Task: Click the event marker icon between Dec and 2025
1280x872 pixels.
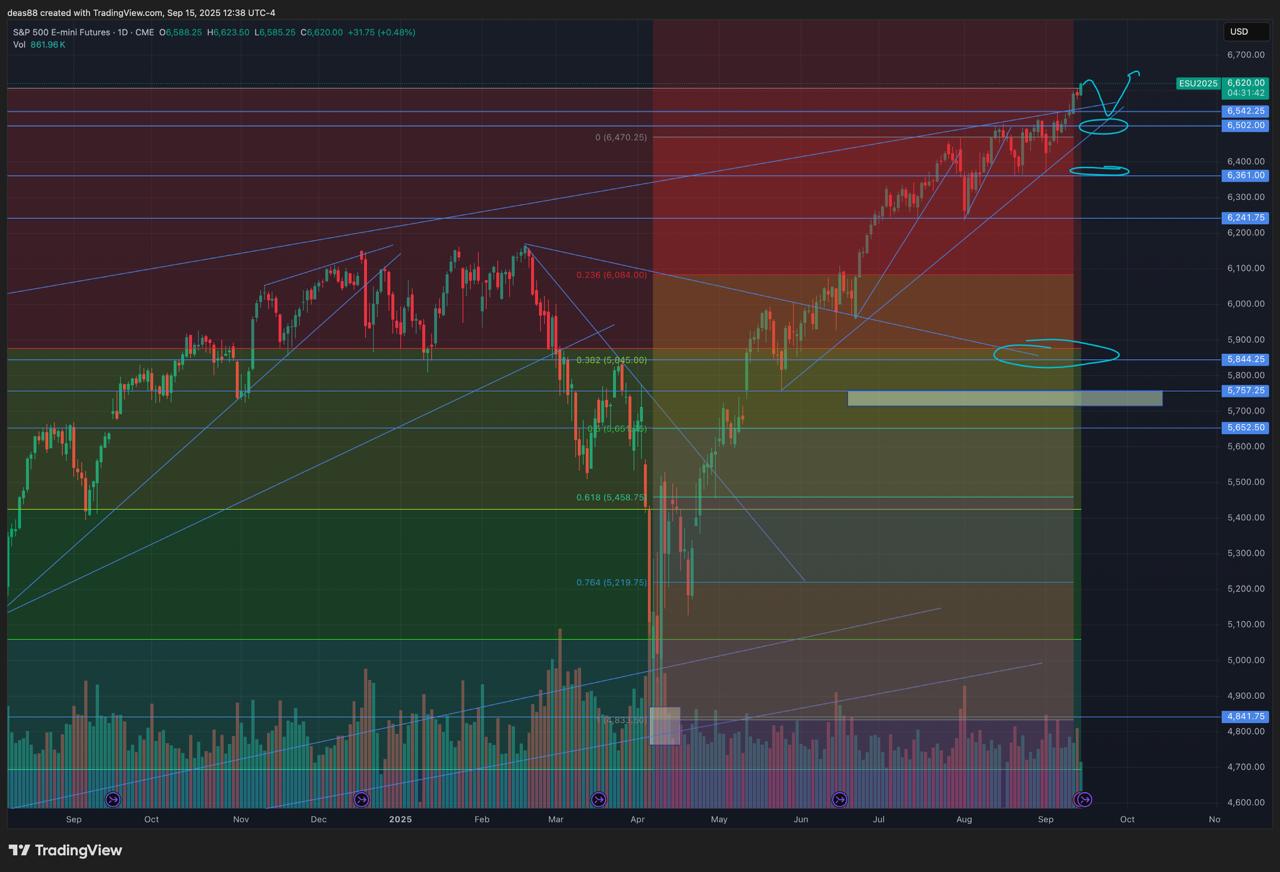Action: click(361, 799)
